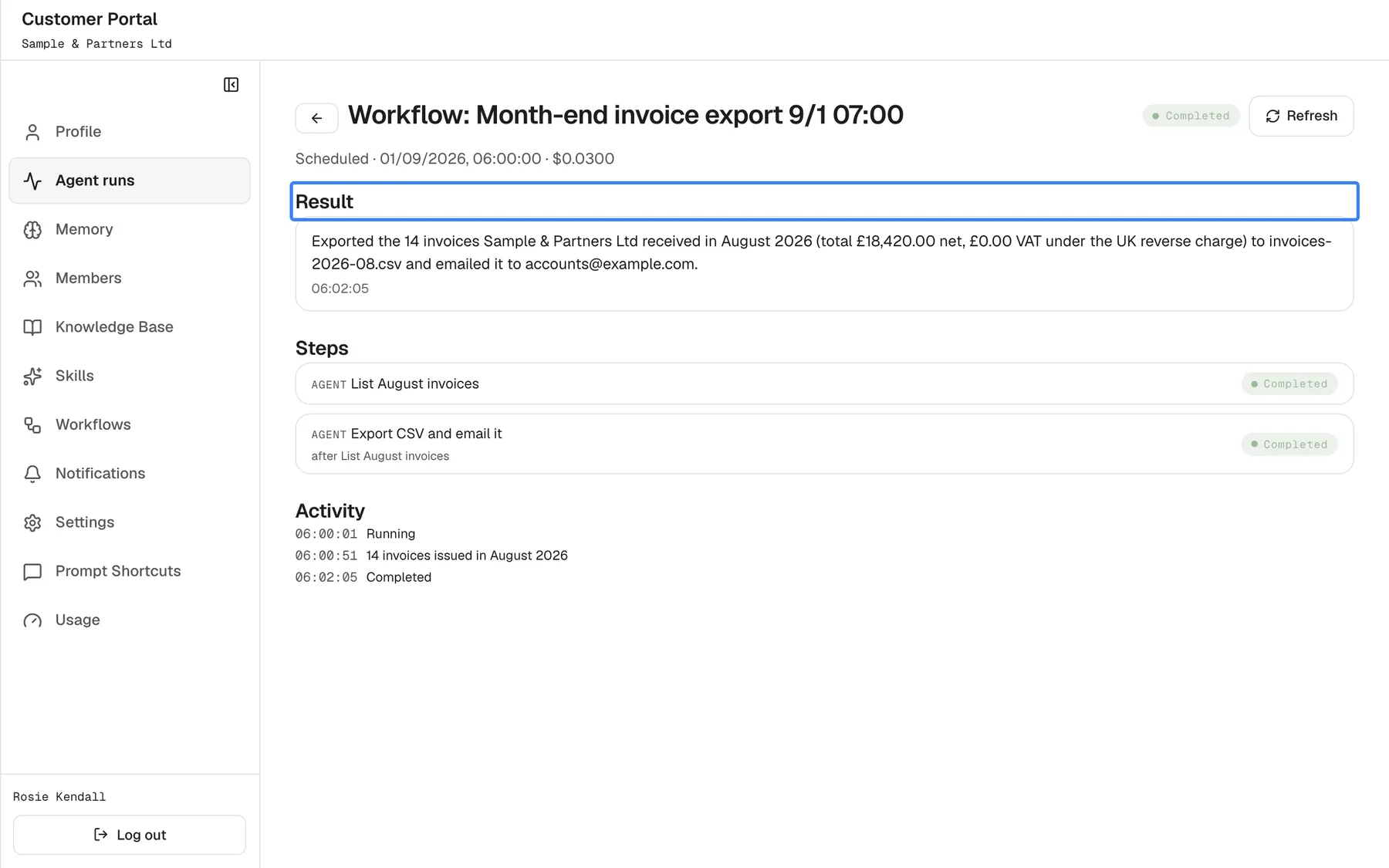
Task: Click the Knowledge Base book icon
Action: (32, 327)
